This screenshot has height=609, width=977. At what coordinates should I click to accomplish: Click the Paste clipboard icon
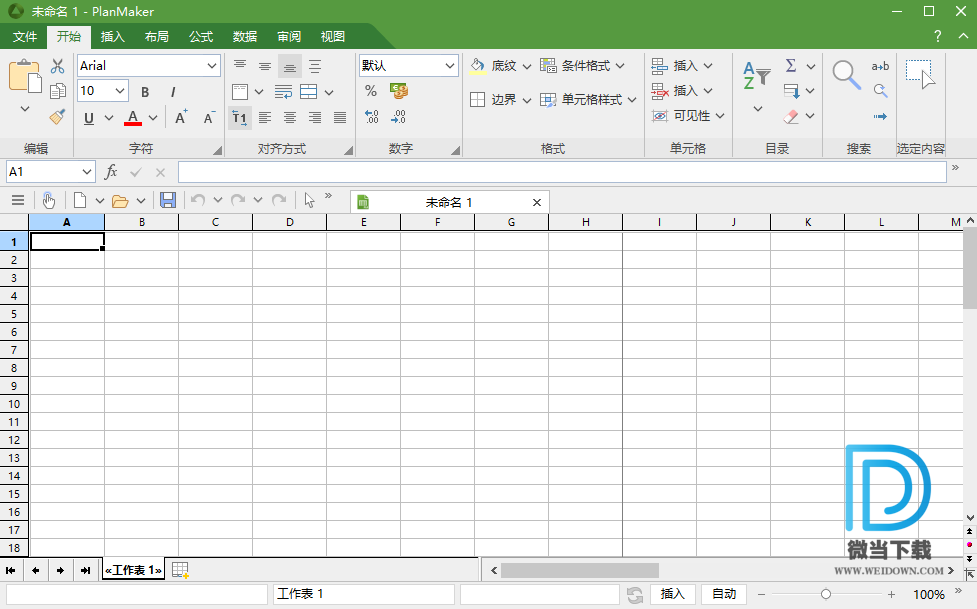click(25, 77)
